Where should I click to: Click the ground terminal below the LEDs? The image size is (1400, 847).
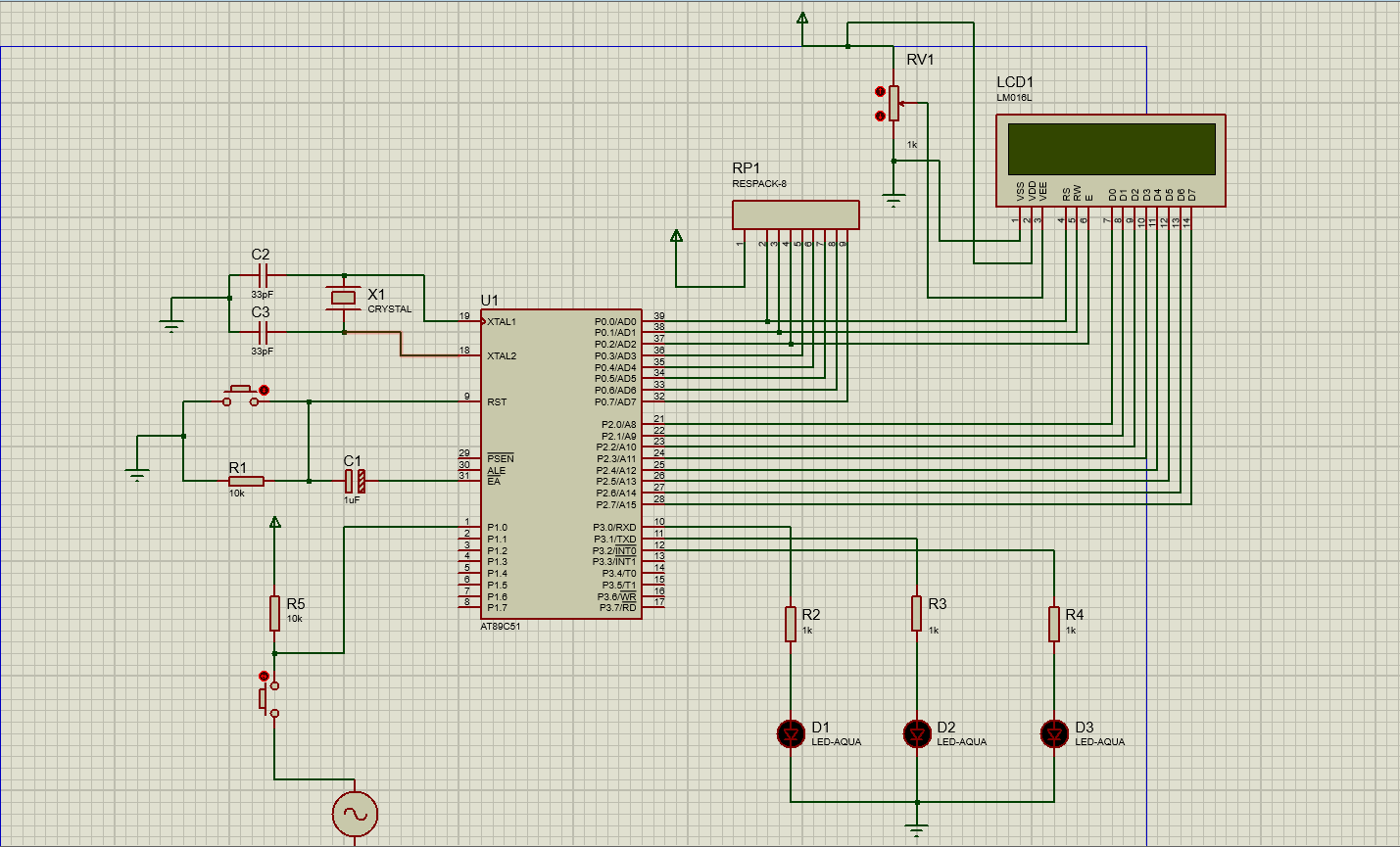click(917, 830)
